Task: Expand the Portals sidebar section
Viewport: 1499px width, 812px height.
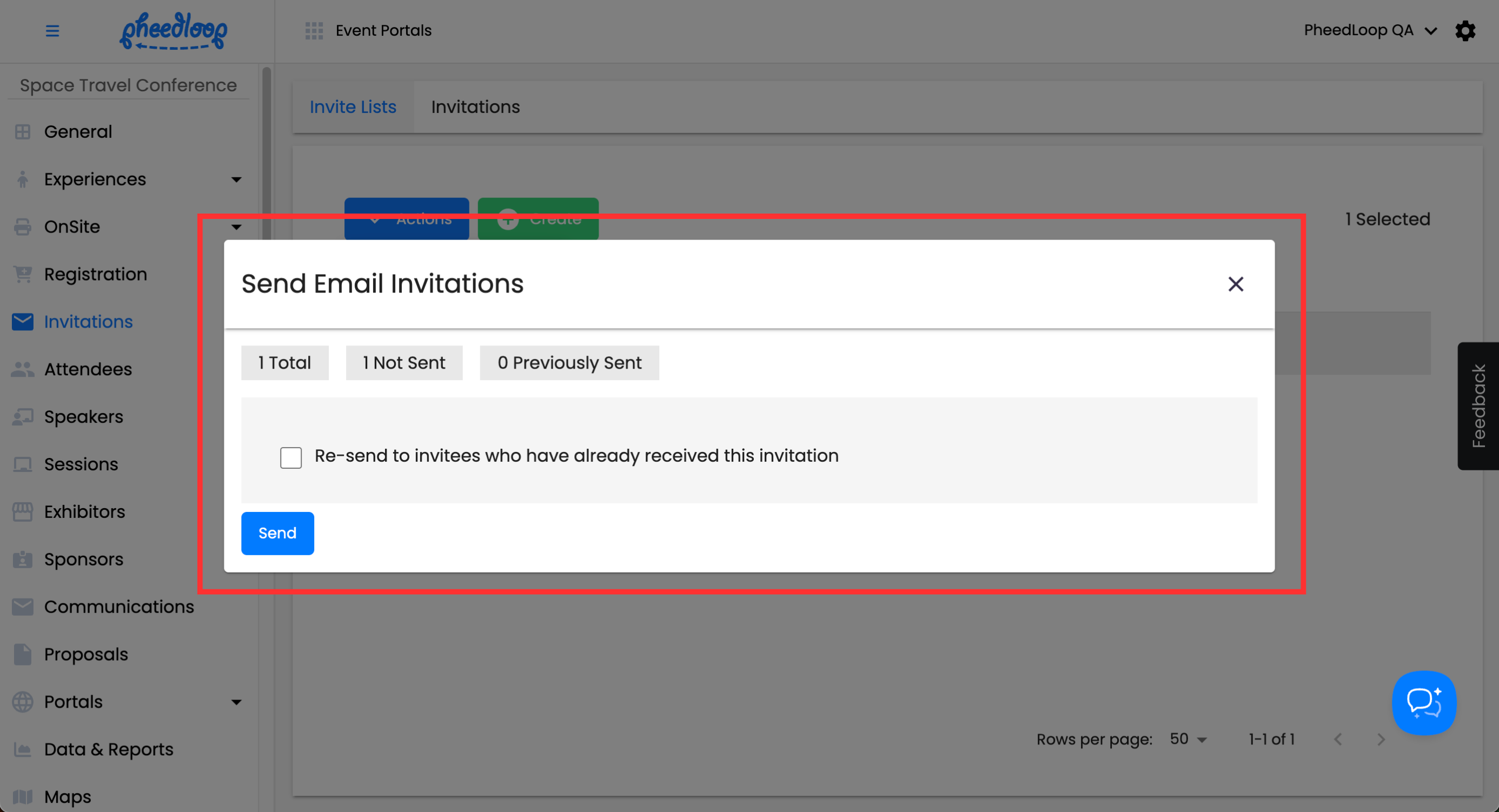Action: [x=236, y=702]
